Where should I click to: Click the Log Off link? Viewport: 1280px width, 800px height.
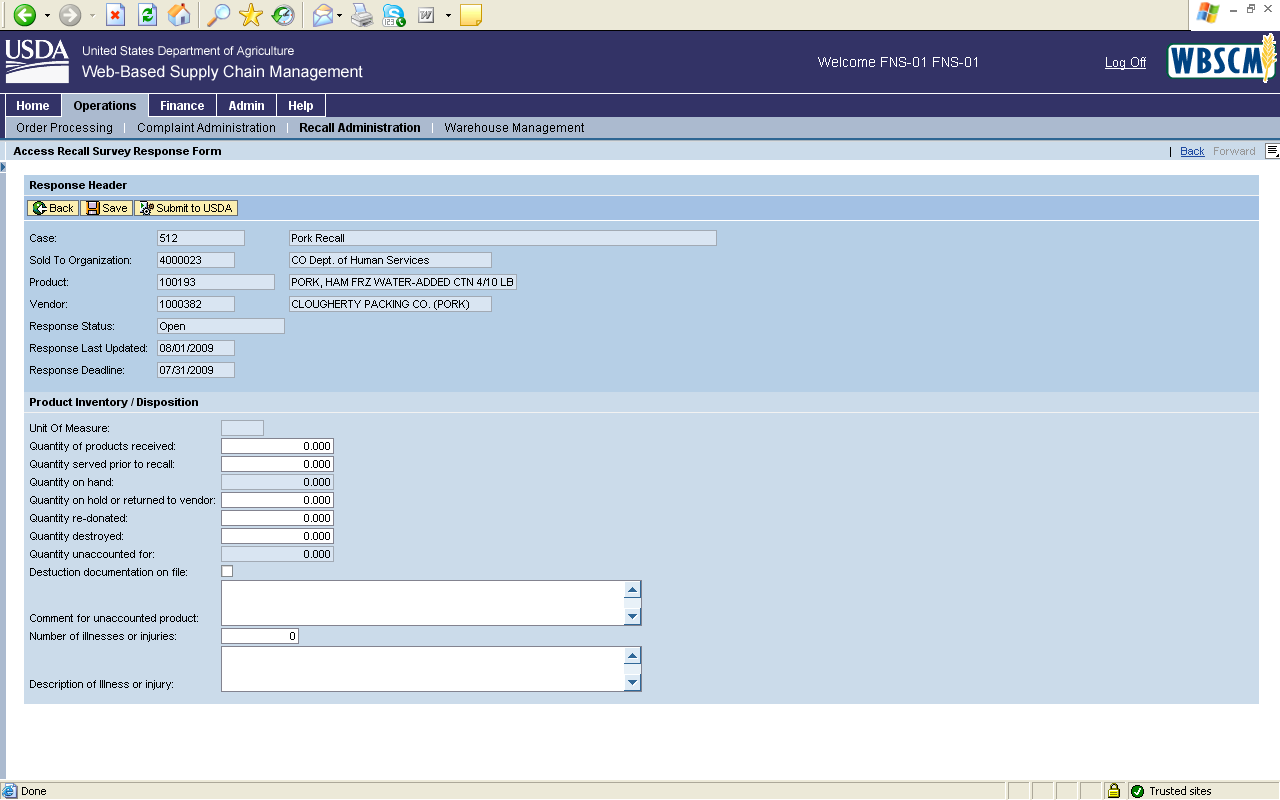(1125, 63)
